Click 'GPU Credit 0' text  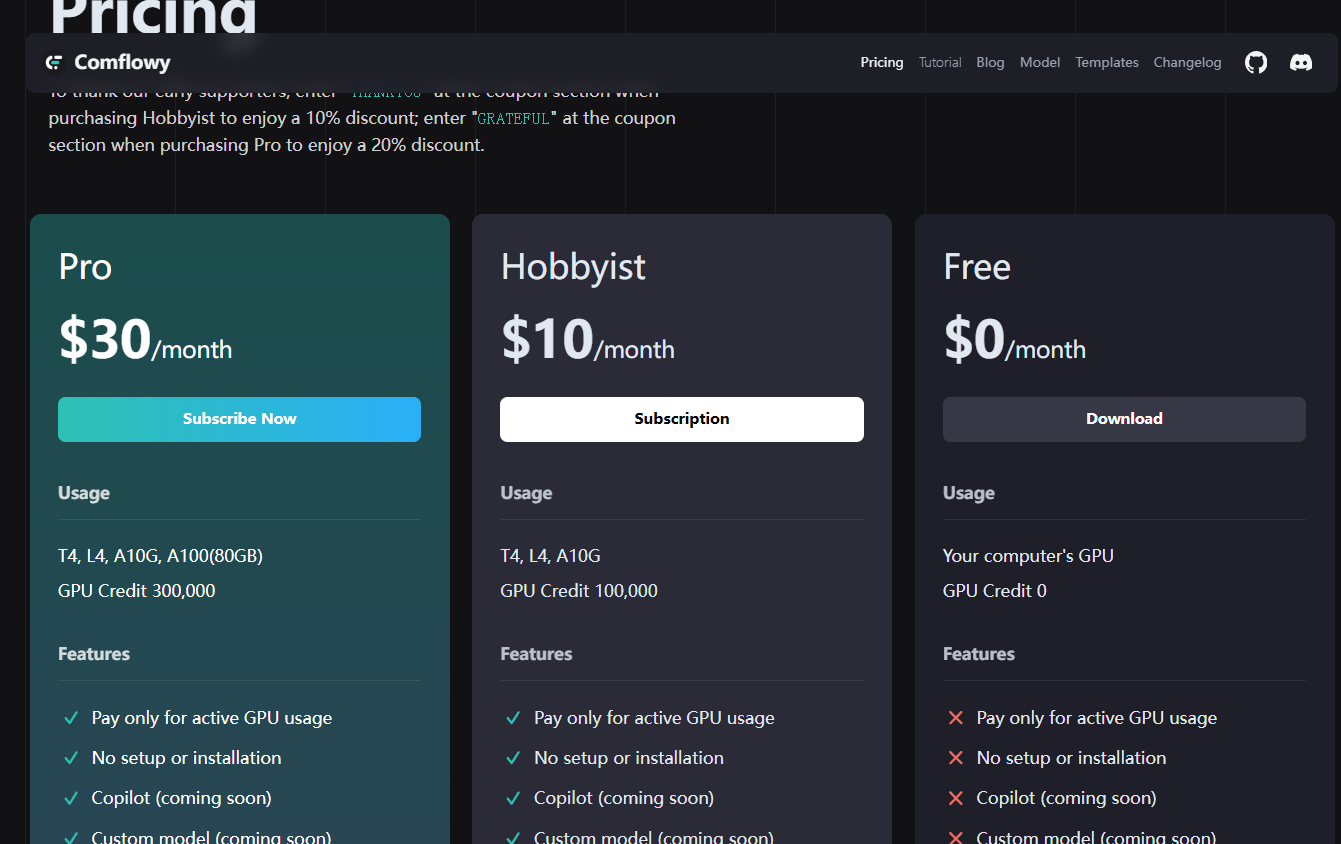tap(995, 591)
